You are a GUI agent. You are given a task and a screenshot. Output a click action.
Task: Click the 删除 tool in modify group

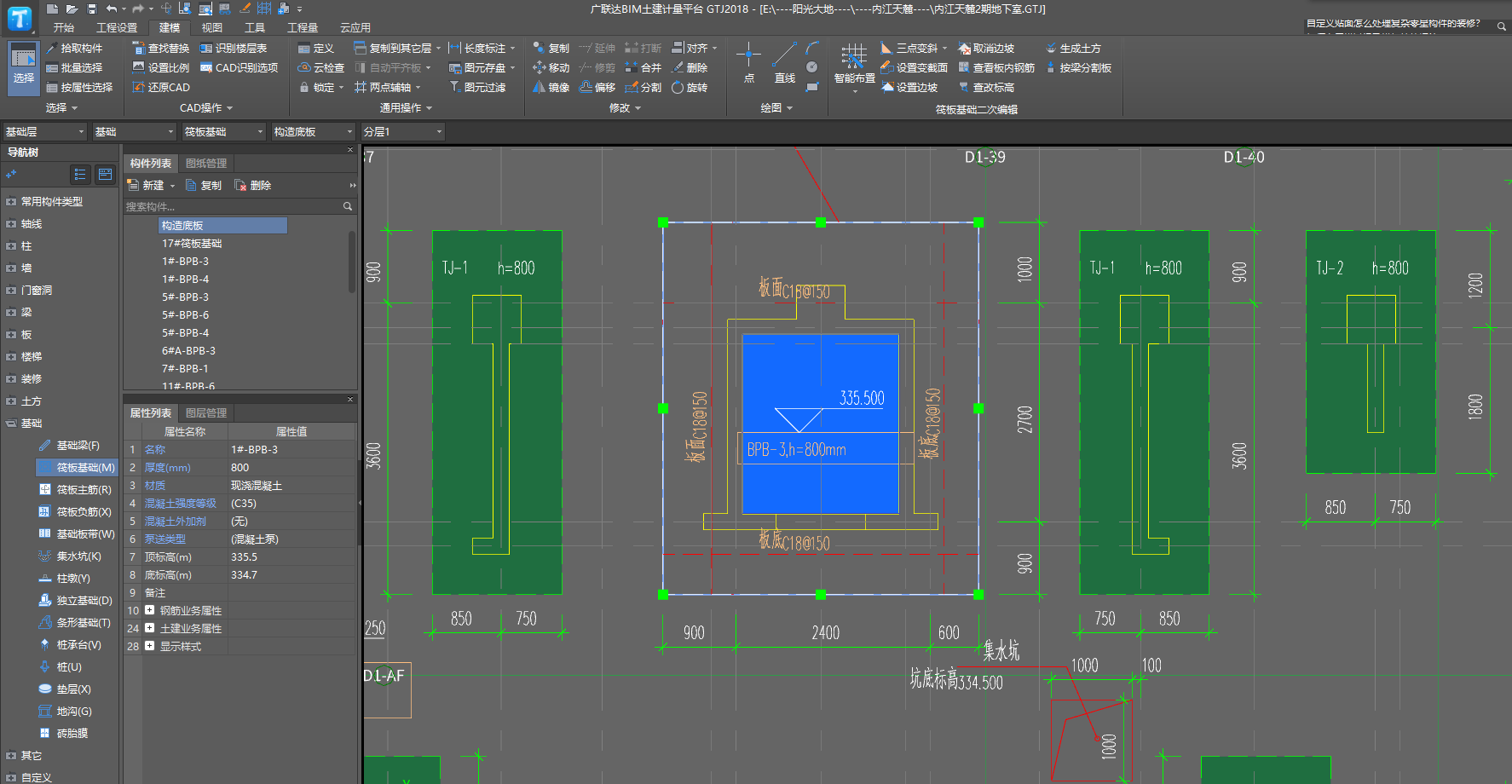[690, 68]
